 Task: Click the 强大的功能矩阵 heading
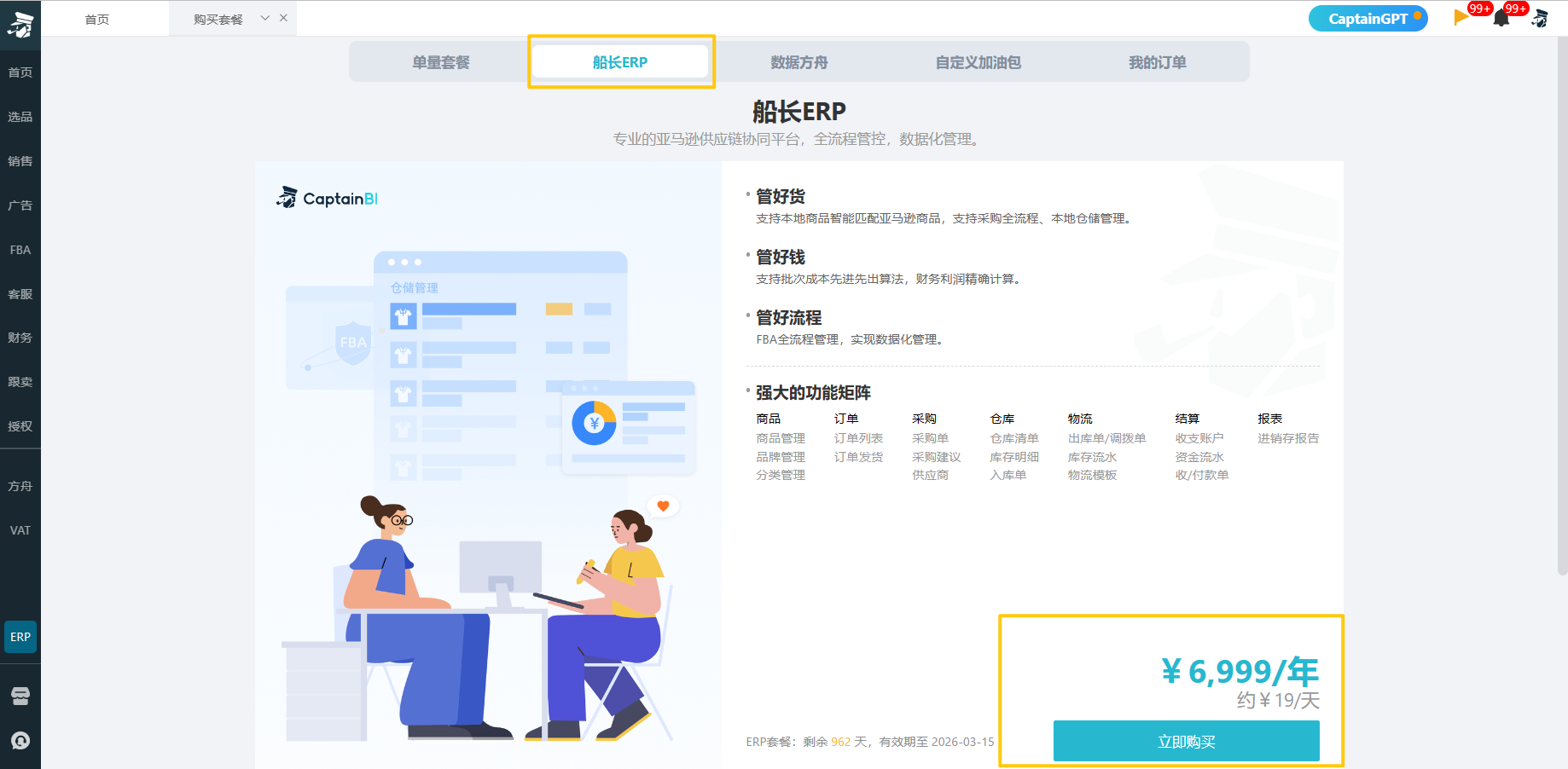pos(813,392)
